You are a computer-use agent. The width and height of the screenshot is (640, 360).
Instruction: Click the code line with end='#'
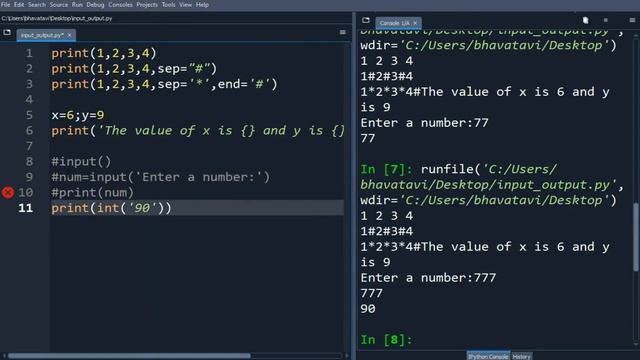(x=164, y=84)
